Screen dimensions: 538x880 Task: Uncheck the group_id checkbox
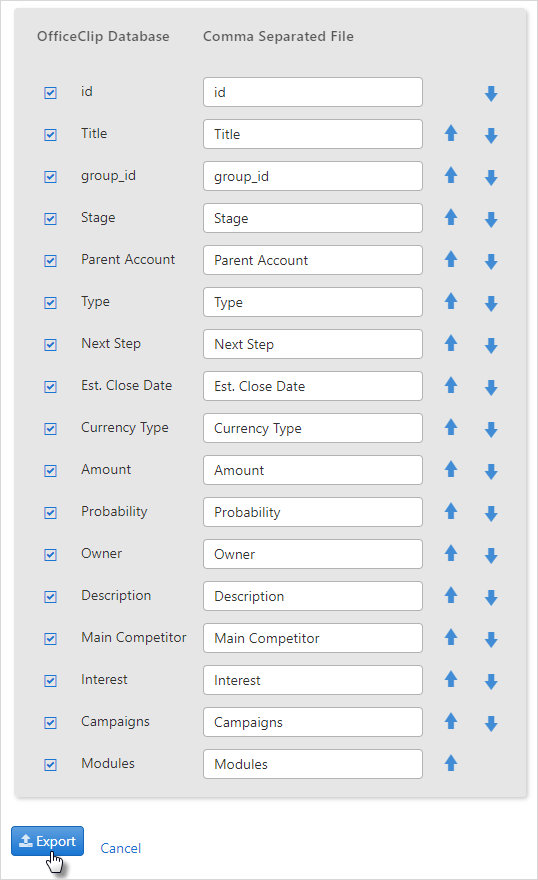[x=50, y=177]
